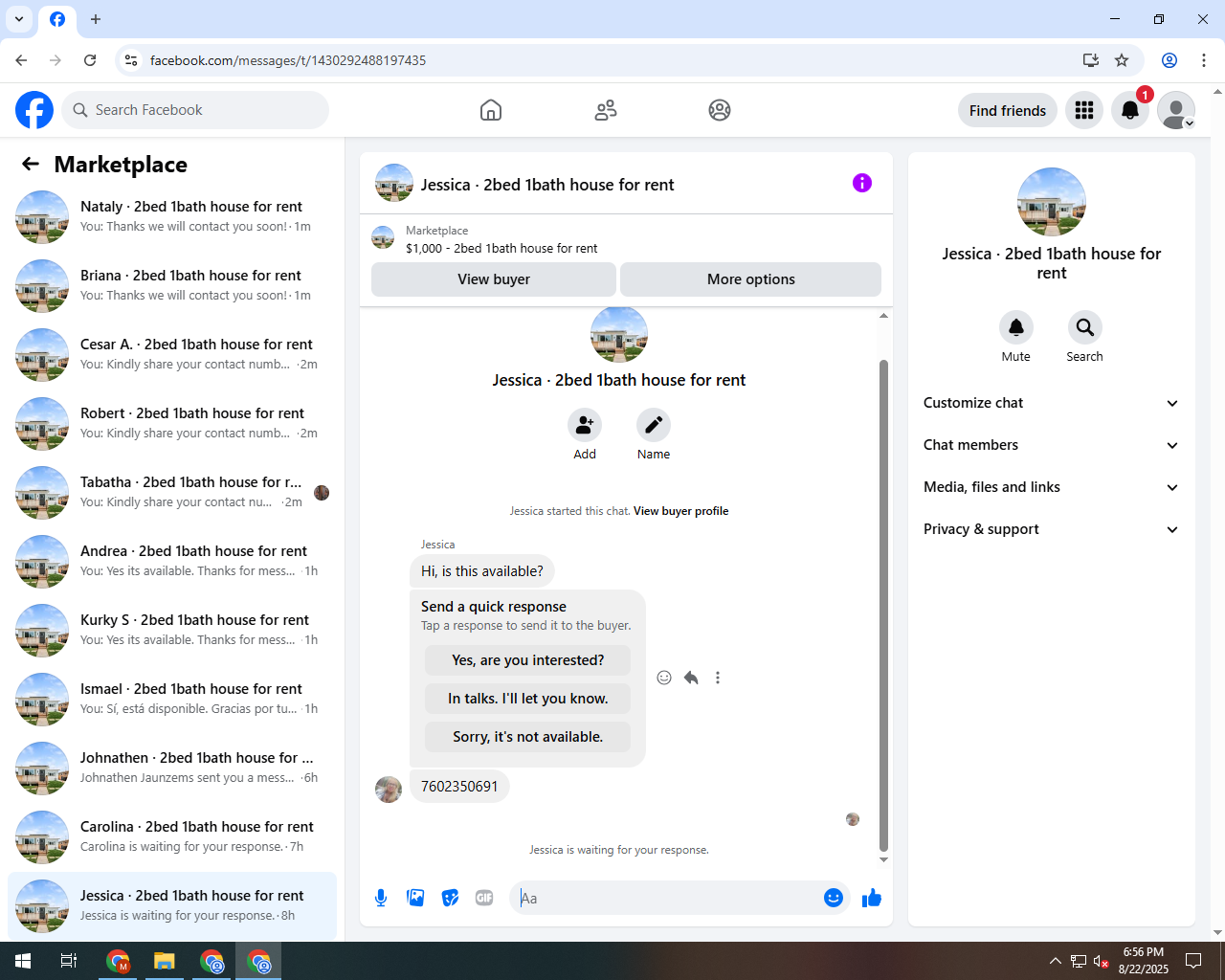This screenshot has width=1225, height=980.
Task: React to the quick response message
Action: coord(664,678)
